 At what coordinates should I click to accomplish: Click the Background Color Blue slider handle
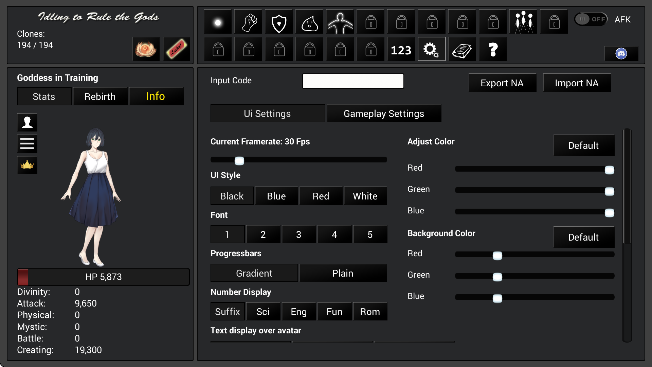tap(497, 298)
